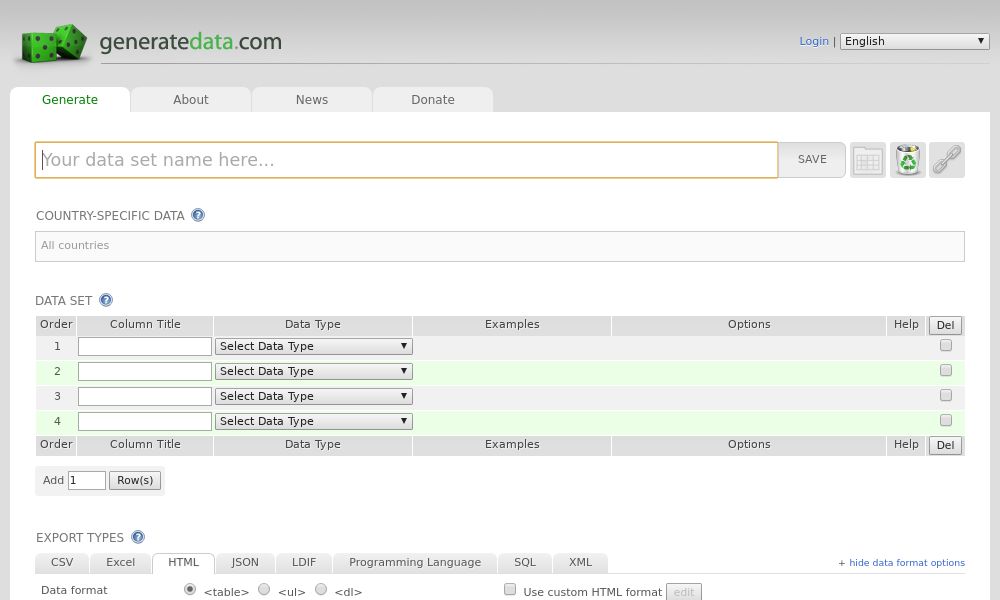This screenshot has height=600, width=1000.
Task: Switch to the JSON export tab
Action: pyautogui.click(x=245, y=562)
